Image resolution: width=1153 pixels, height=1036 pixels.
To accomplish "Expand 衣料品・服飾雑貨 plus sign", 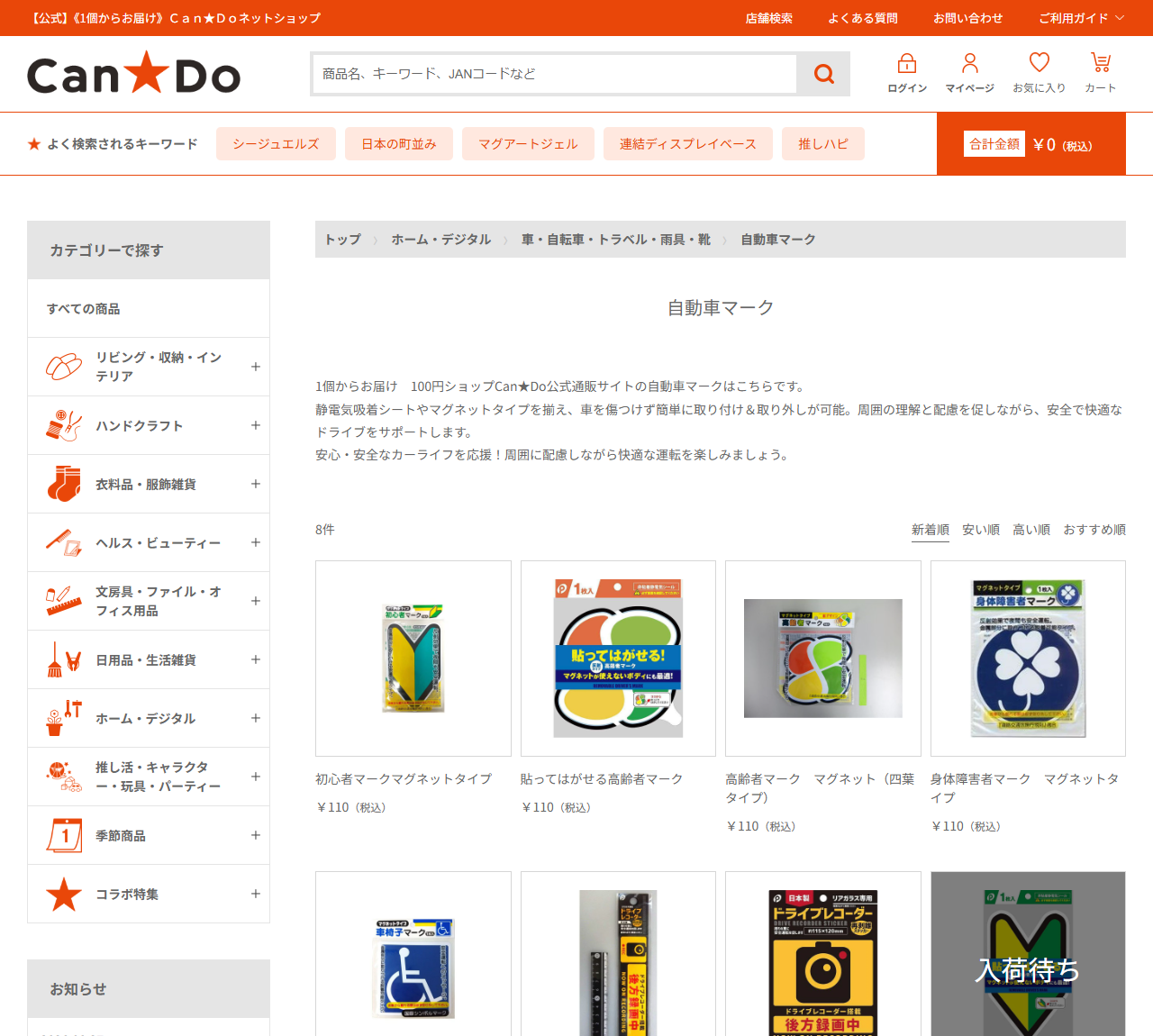I will click(256, 484).
